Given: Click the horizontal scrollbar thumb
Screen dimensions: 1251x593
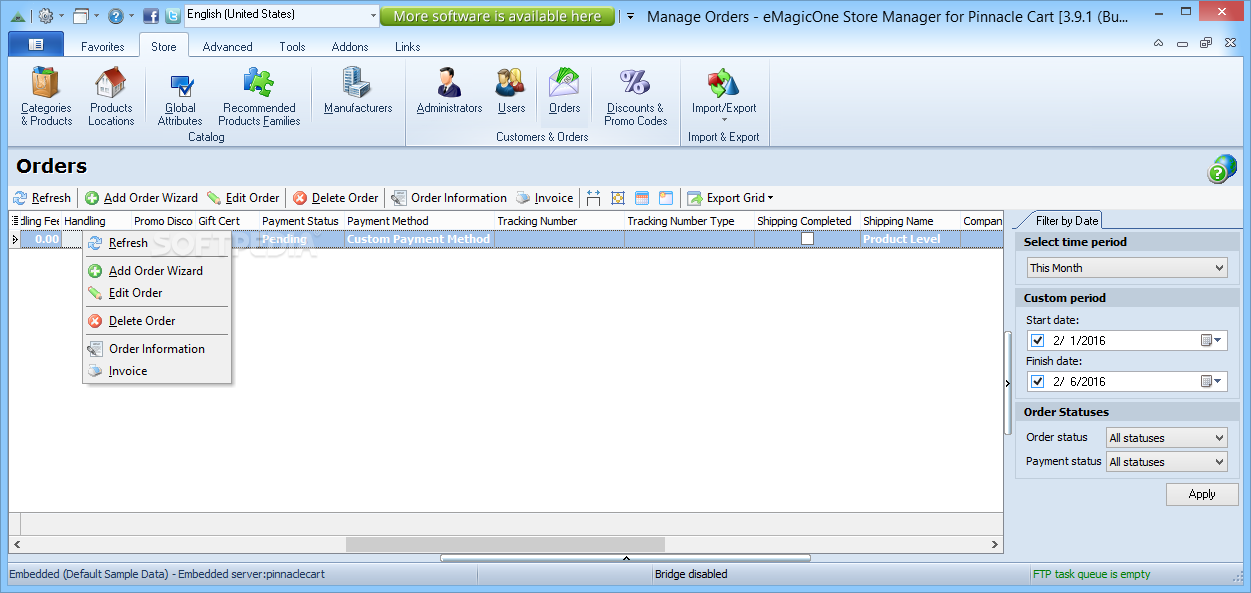Looking at the screenshot, I should tap(505, 545).
